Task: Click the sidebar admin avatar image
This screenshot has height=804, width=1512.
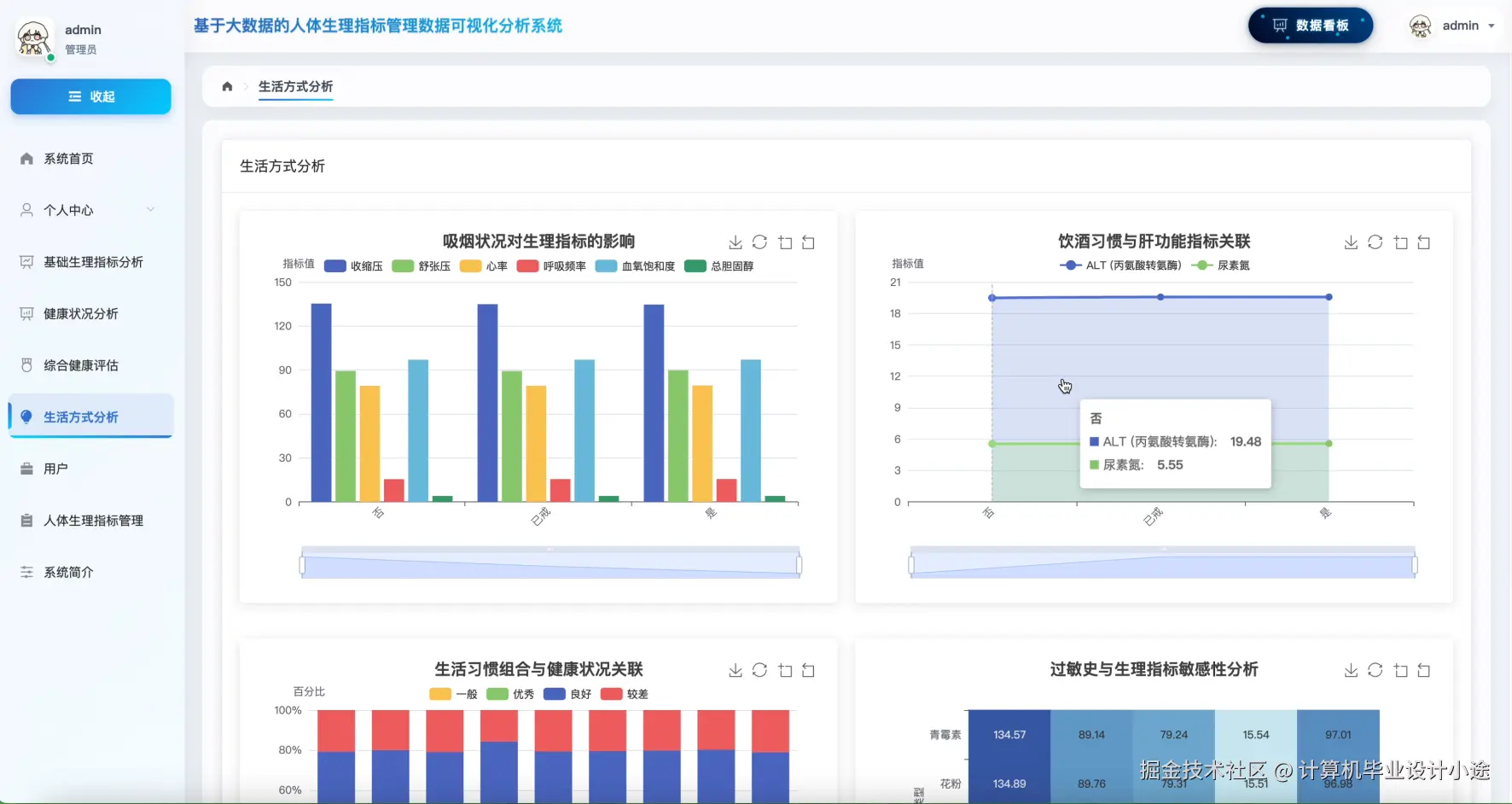Action: click(x=34, y=39)
